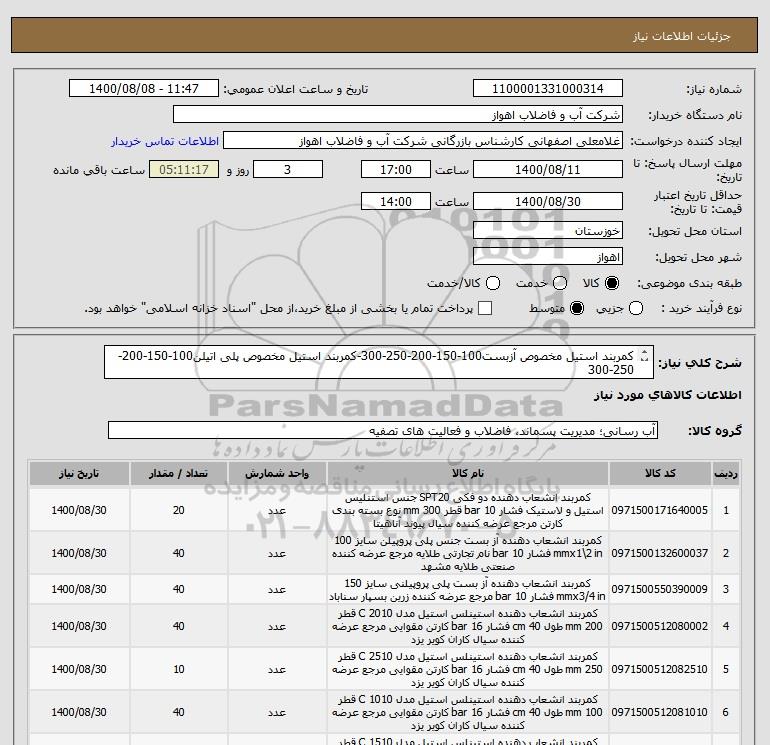Select the کالا radio button
This screenshot has height=745, width=770.
(612, 283)
